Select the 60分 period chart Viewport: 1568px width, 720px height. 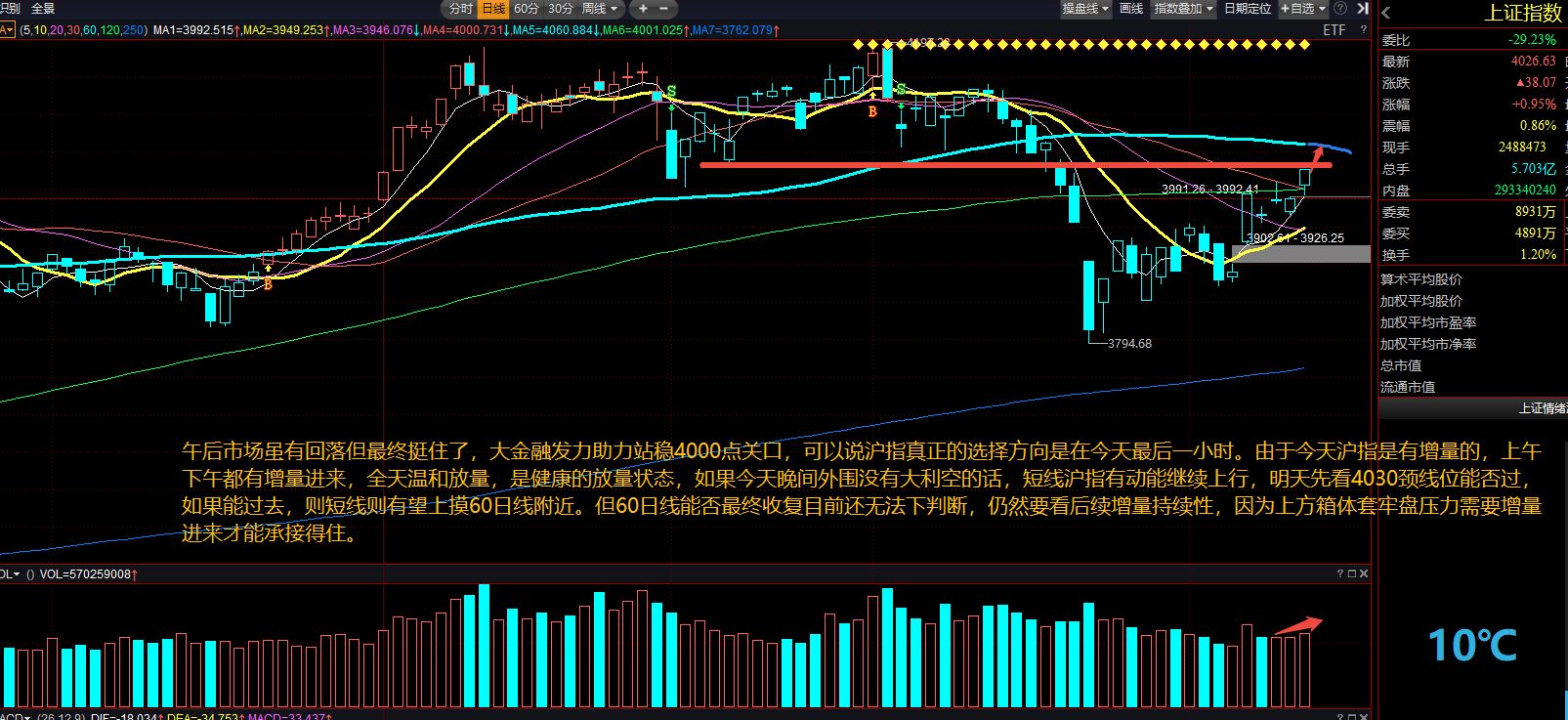coord(527,9)
